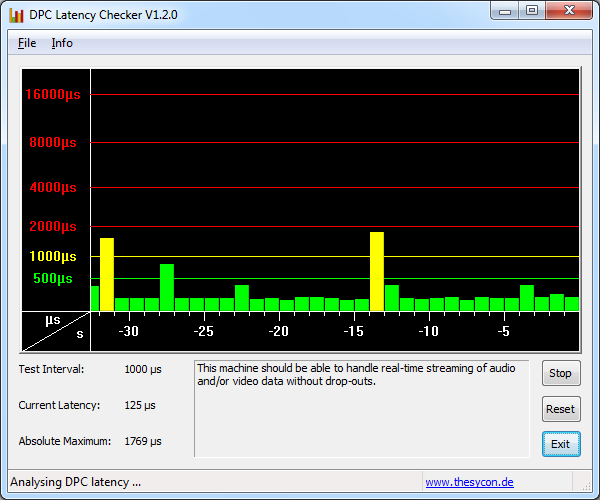The image size is (600, 500).
Task: Click the status bar resize grip
Action: 586,485
